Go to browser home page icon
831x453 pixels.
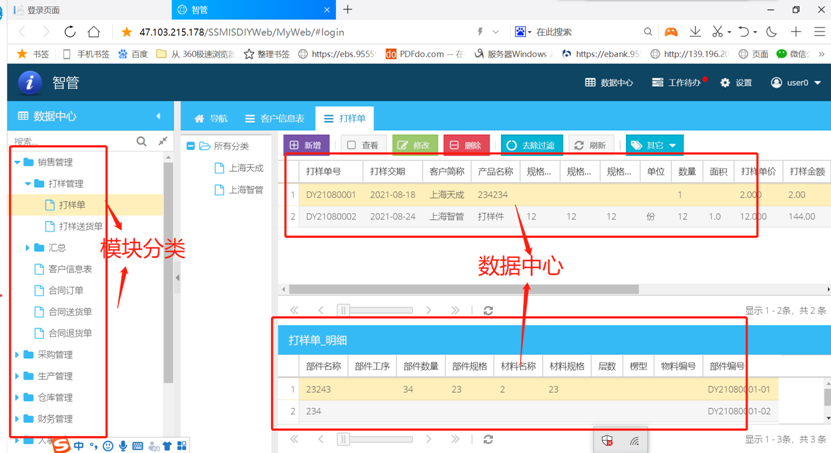click(94, 32)
